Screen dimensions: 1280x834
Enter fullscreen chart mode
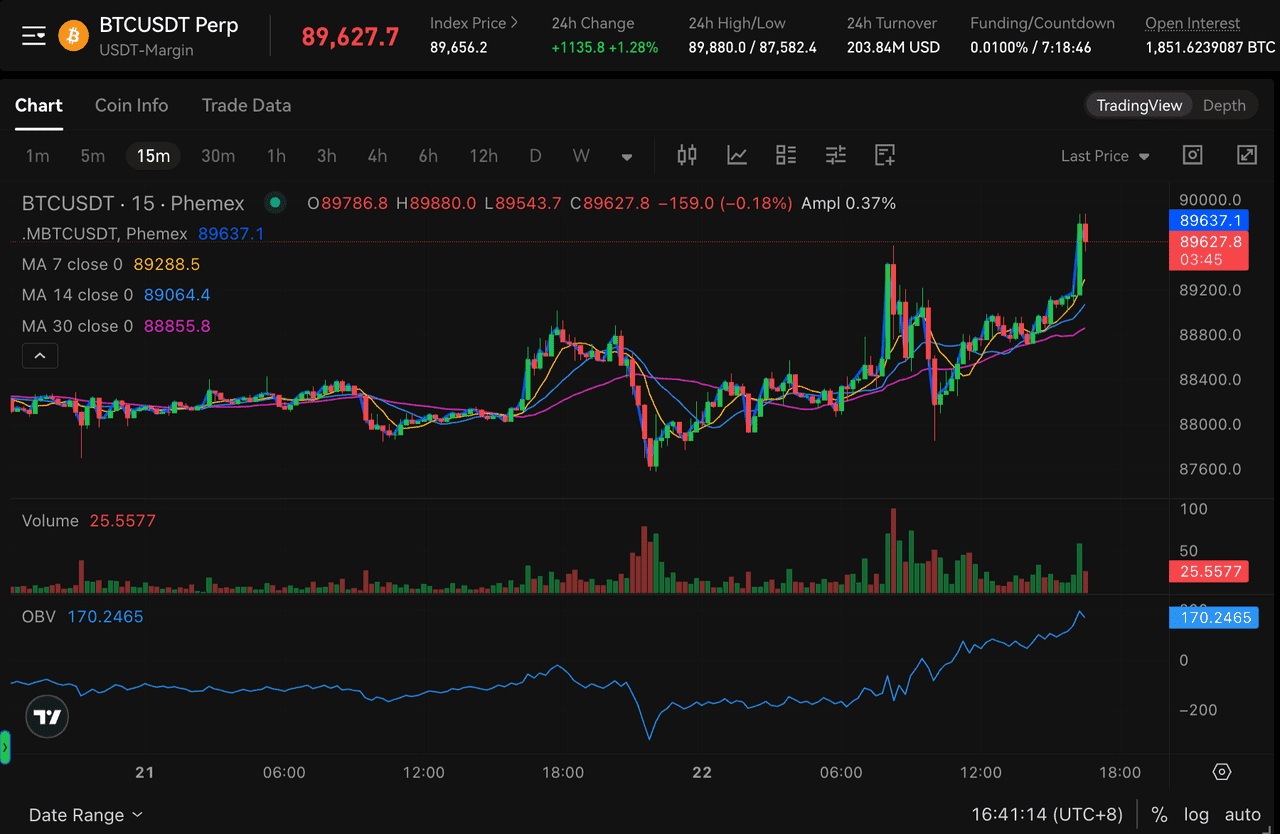[1246, 155]
